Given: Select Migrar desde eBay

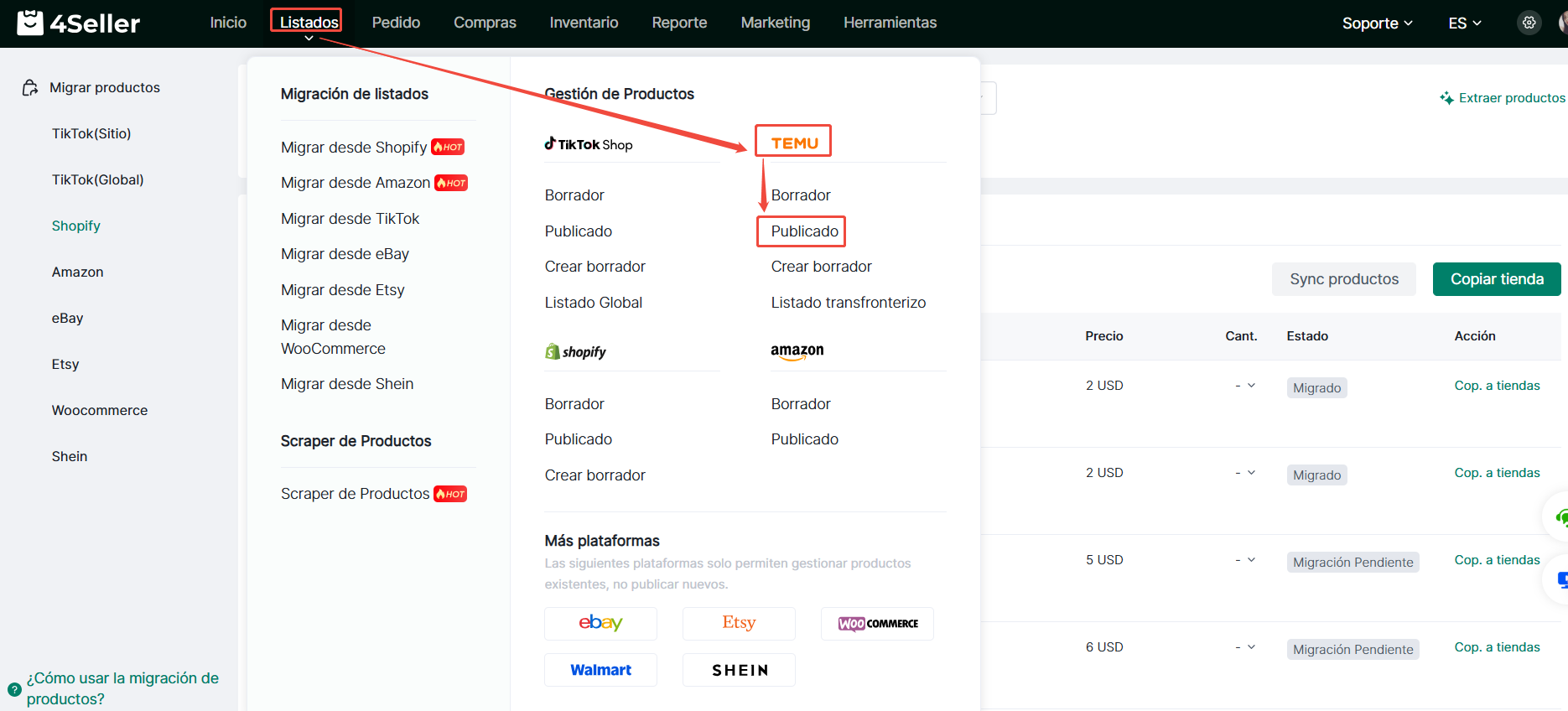Looking at the screenshot, I should click(345, 254).
